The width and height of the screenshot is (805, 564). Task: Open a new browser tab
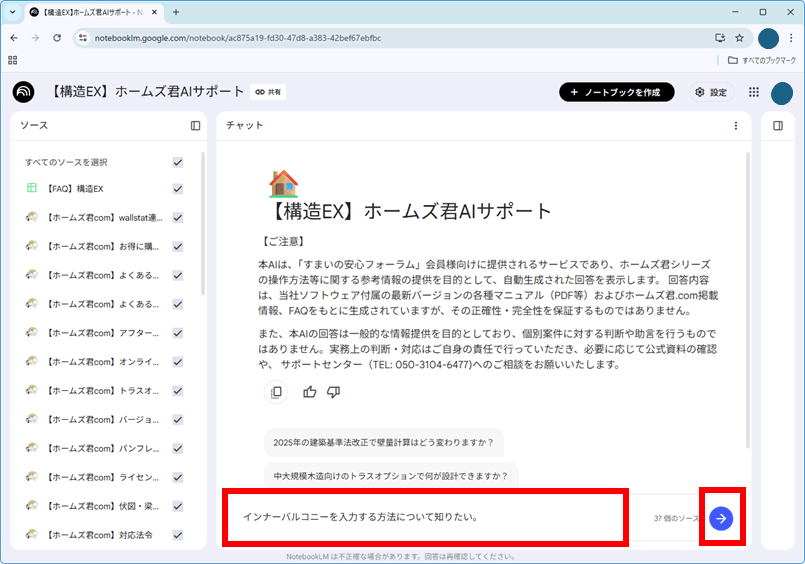click(176, 12)
